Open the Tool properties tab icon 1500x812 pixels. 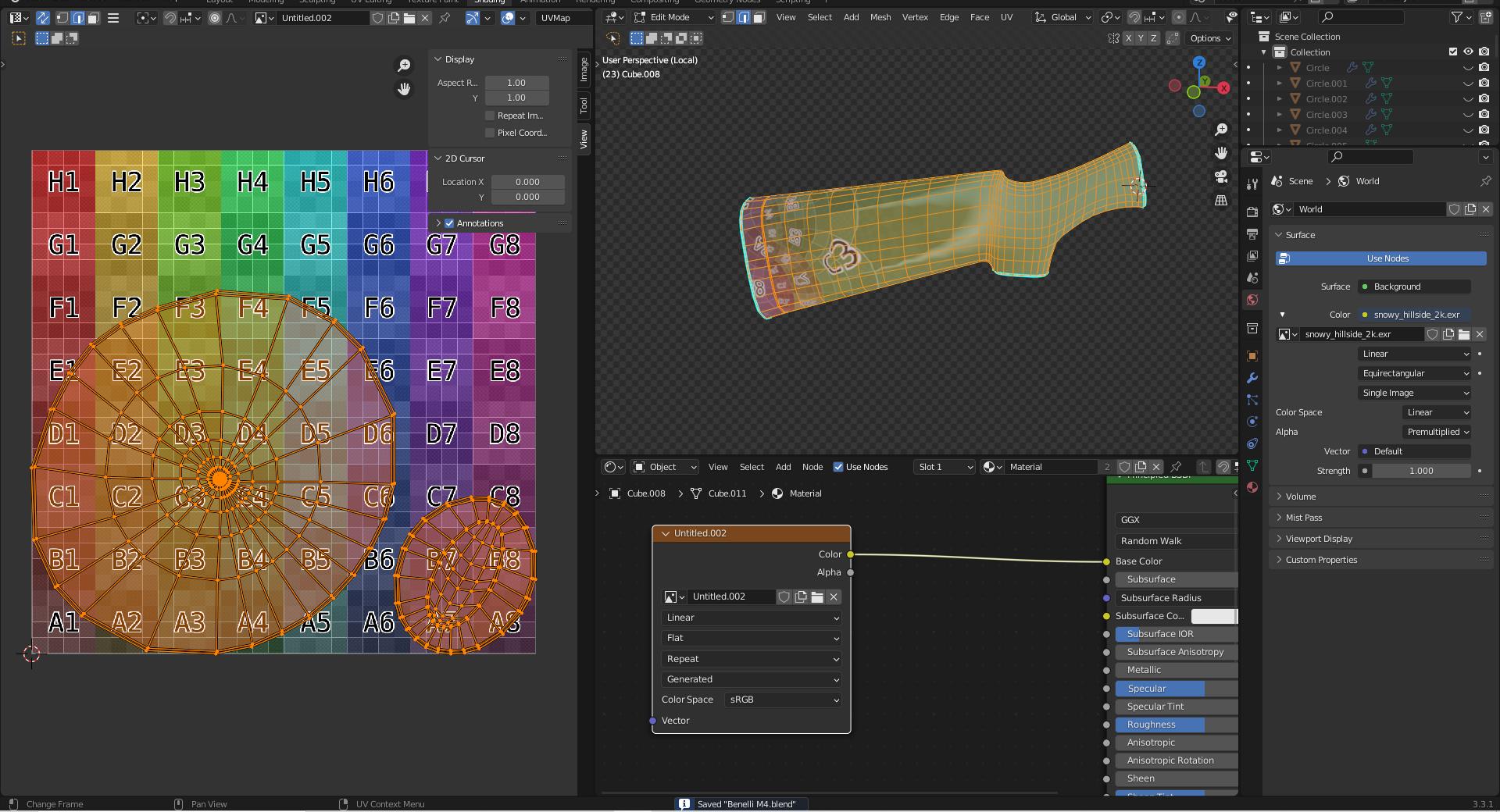pos(1252,184)
